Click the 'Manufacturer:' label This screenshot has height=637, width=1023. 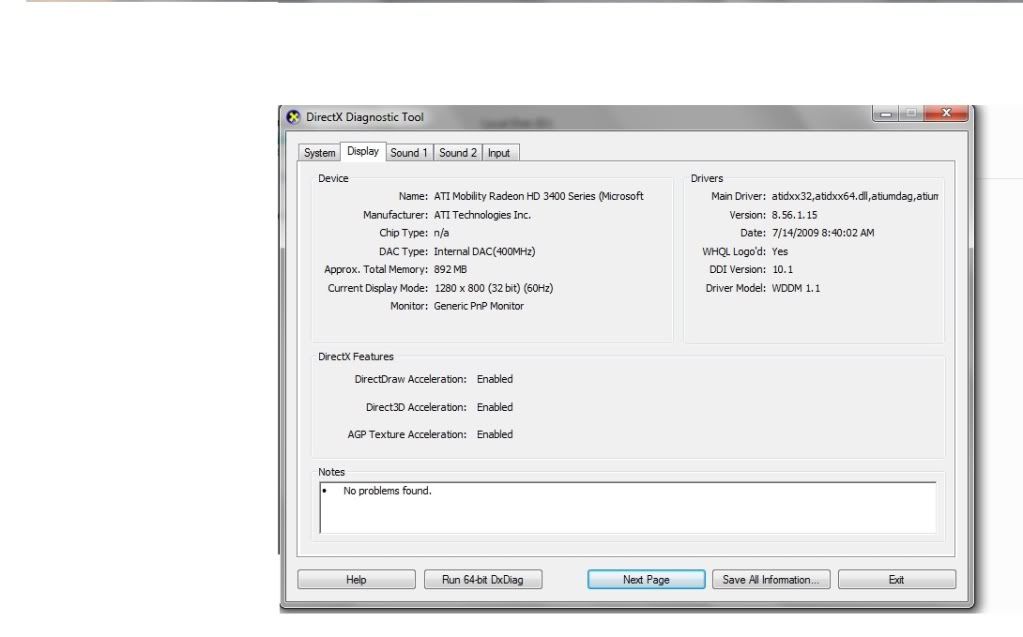point(395,215)
